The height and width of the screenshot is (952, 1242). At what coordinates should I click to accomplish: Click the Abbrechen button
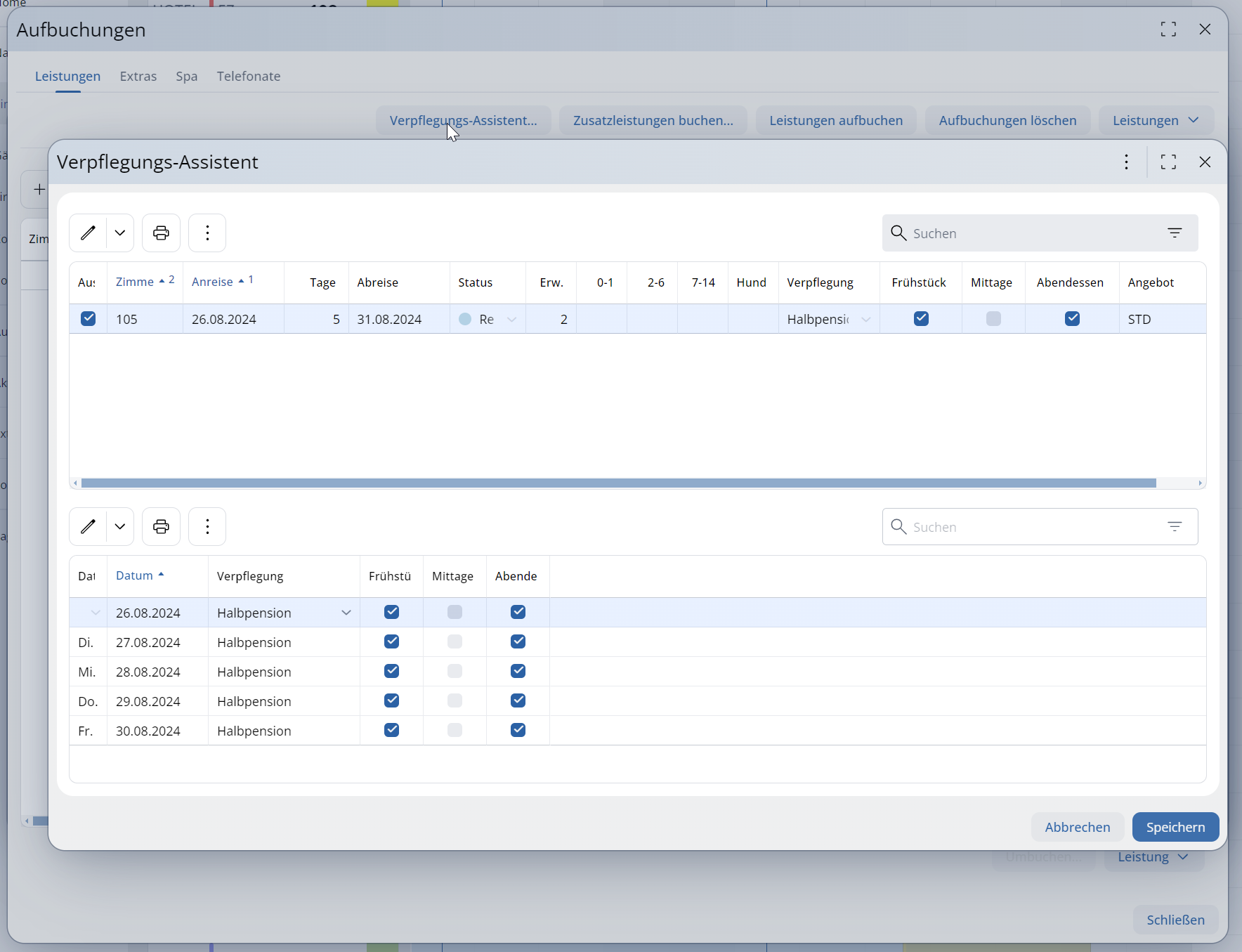pyautogui.click(x=1077, y=827)
